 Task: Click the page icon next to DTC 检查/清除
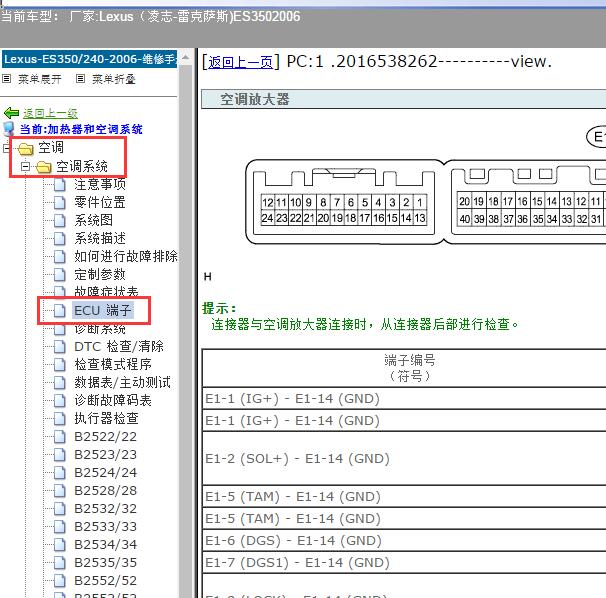click(x=60, y=346)
